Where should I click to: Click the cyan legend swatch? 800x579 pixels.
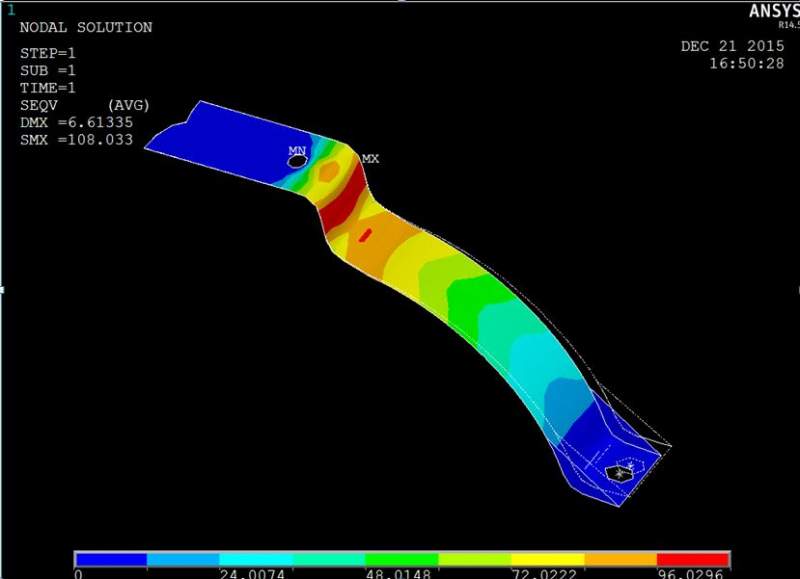256,560
